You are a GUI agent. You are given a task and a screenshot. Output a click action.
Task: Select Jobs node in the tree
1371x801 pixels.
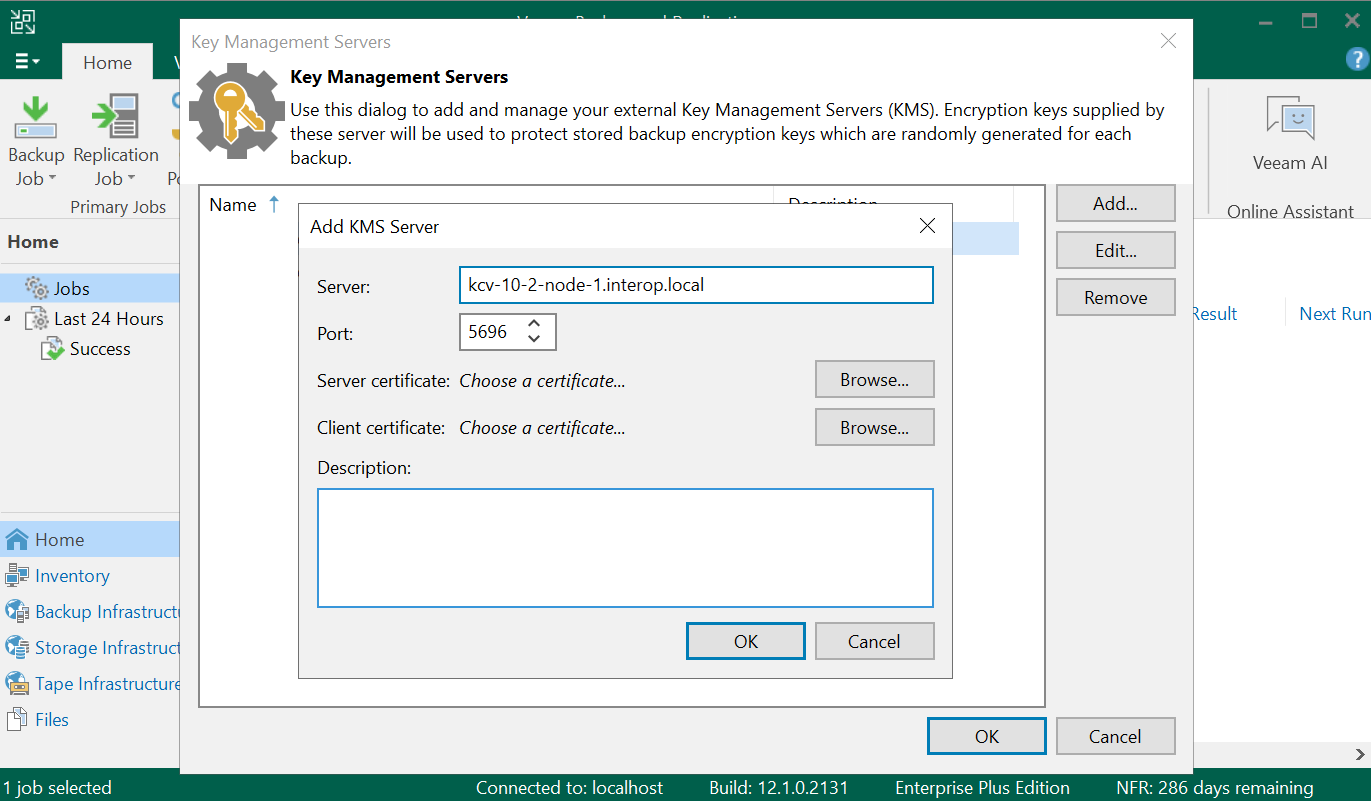(x=71, y=289)
